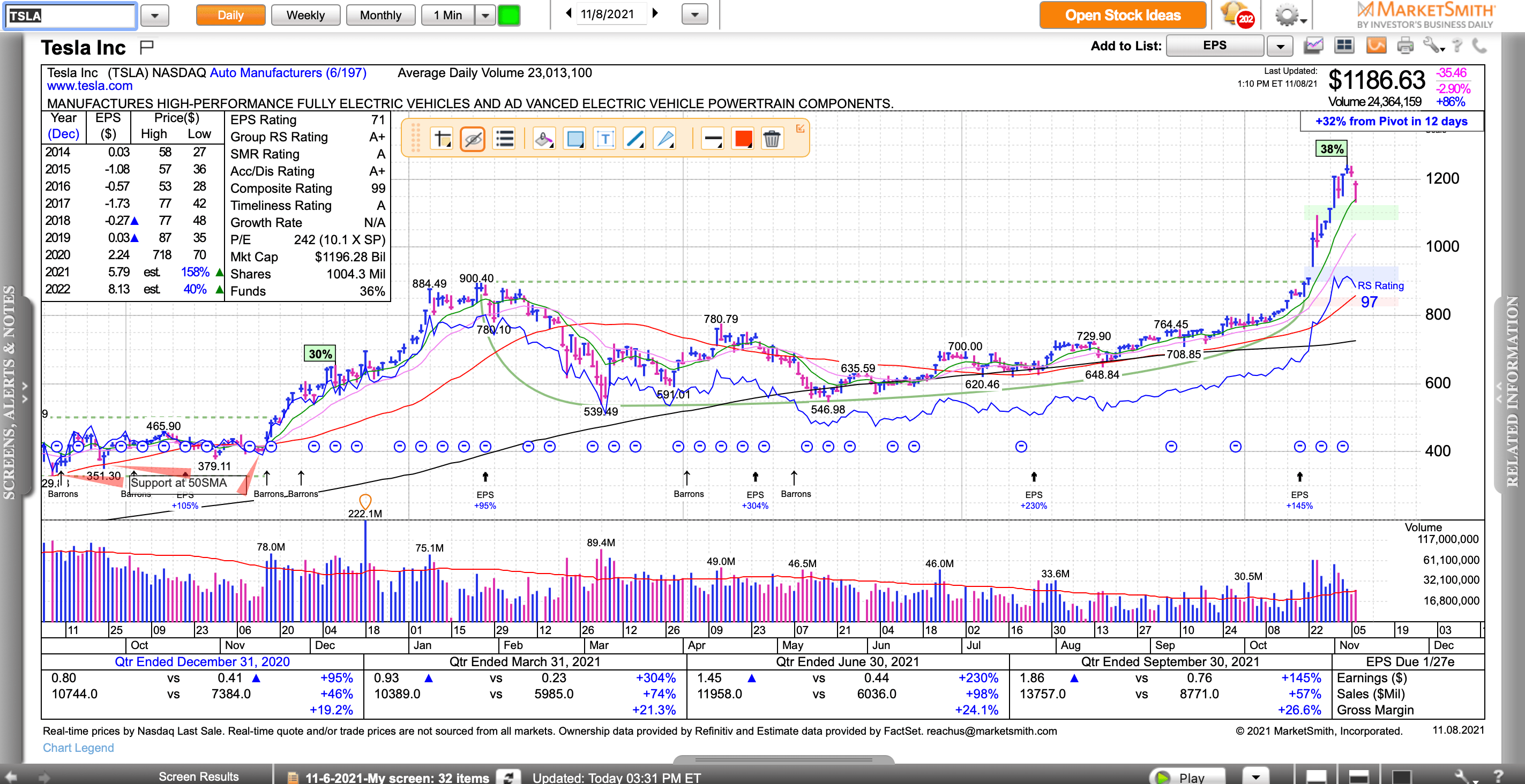Toggle hide annotations eye tool
1525x784 pixels.
click(473, 140)
